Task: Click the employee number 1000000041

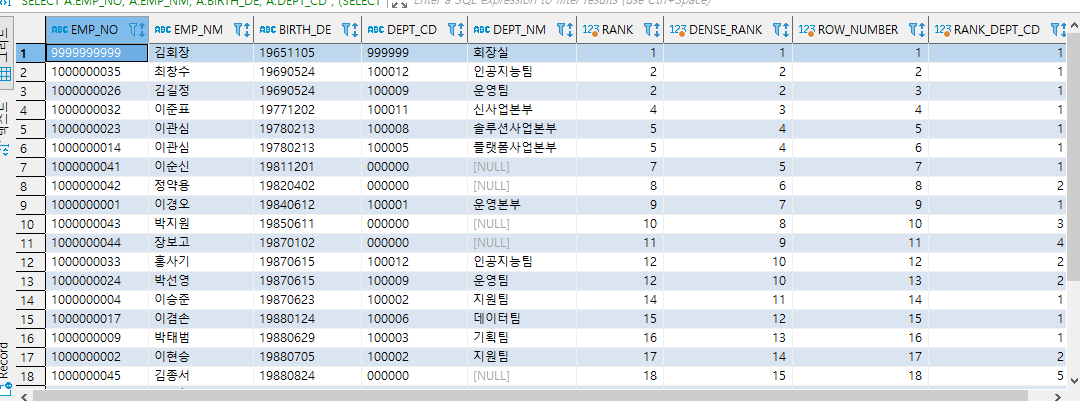Action: coord(96,167)
